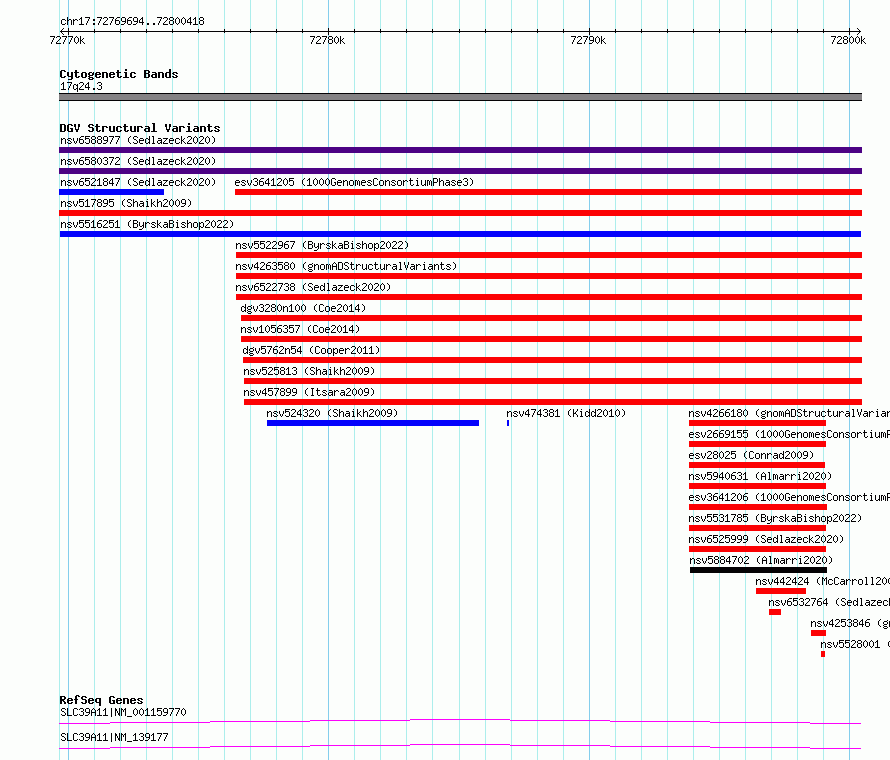Select the small nsv6532764 red bar
This screenshot has width=890, height=760.
click(x=775, y=612)
